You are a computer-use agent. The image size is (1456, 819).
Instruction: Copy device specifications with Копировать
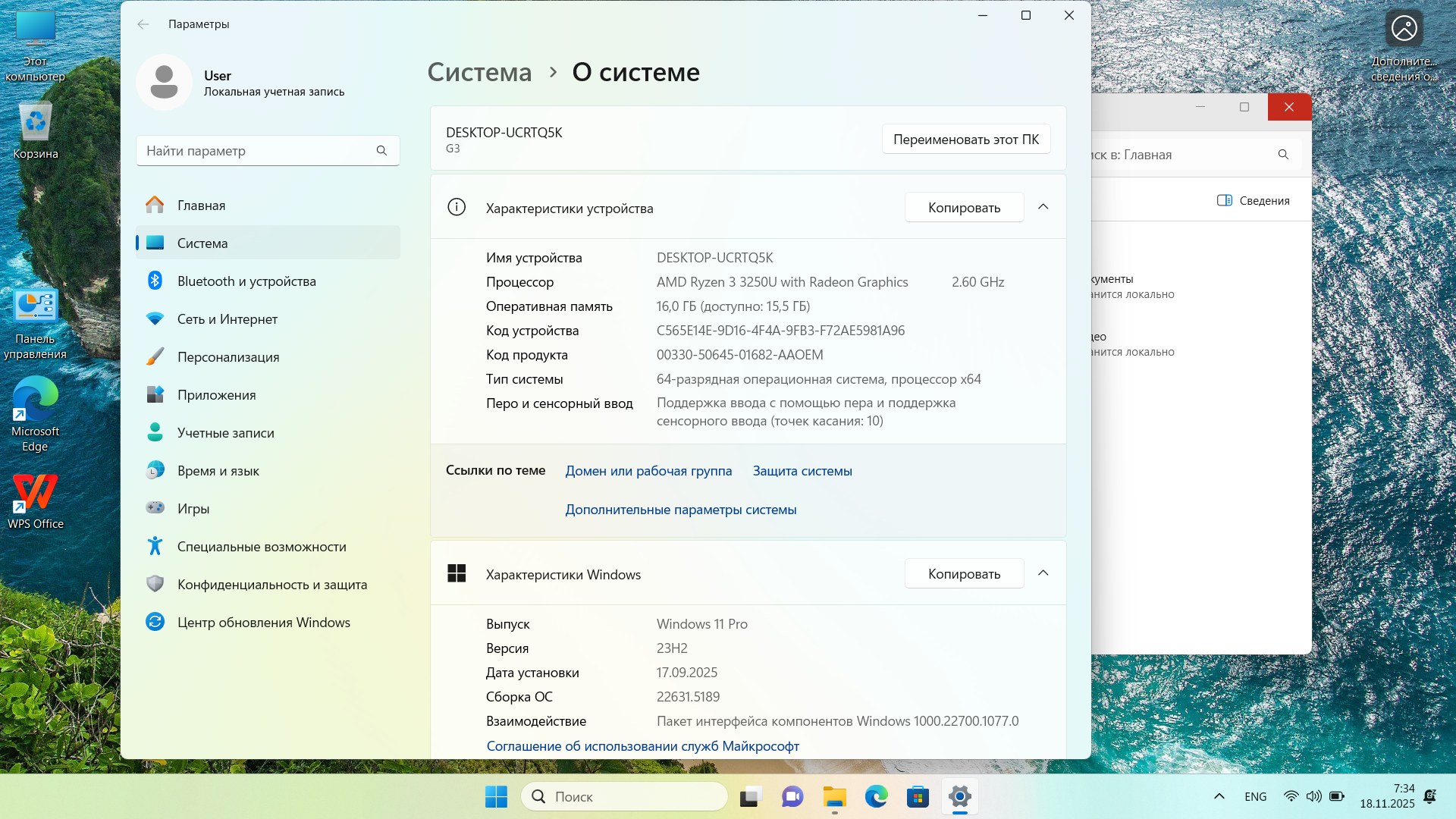(x=964, y=208)
